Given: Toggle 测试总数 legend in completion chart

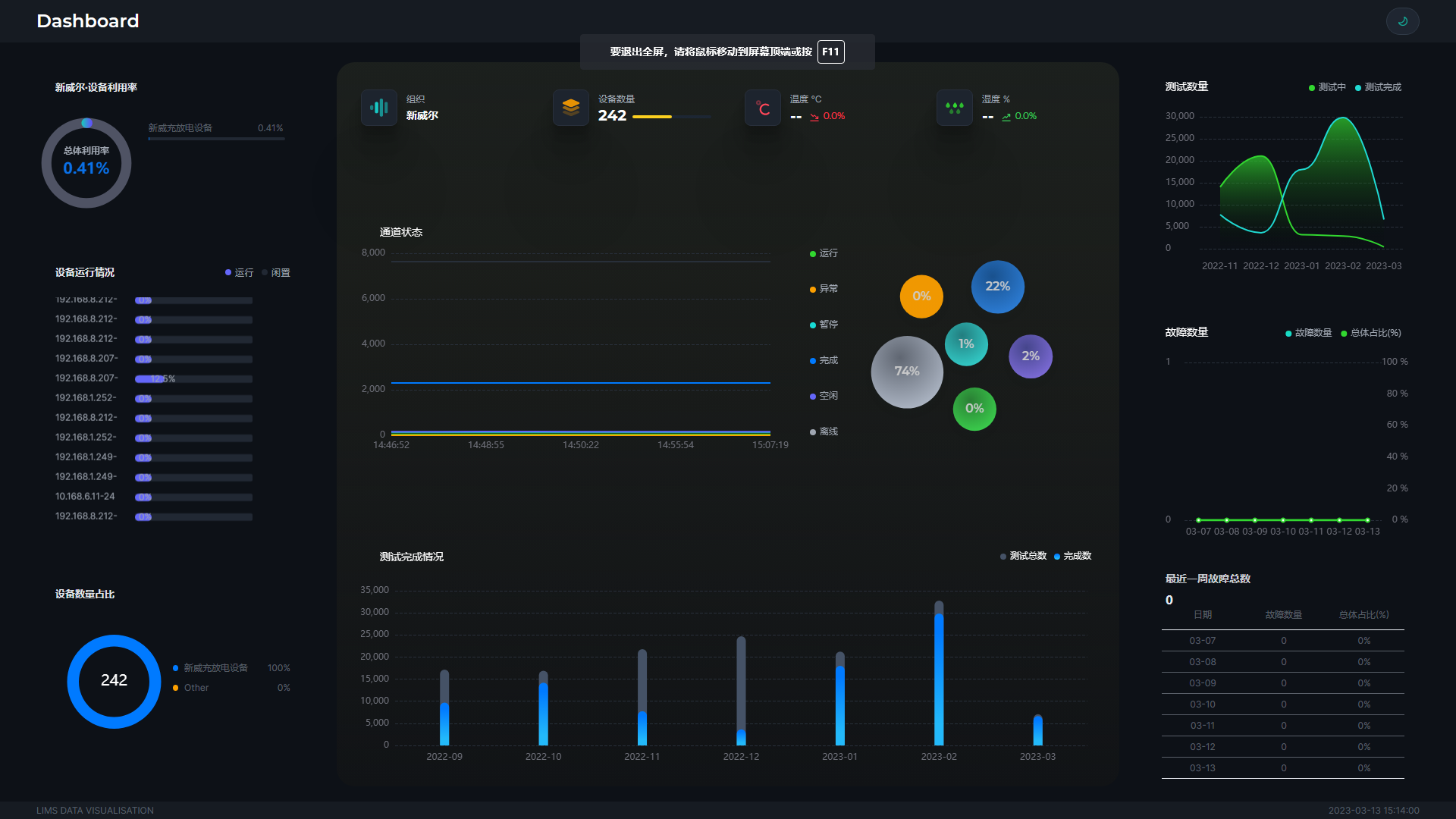Looking at the screenshot, I should coord(1023,556).
